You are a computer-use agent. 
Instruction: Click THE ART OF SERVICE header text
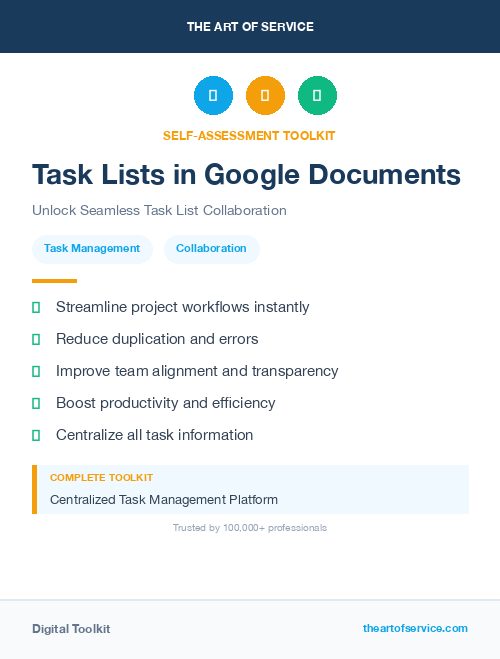click(250, 27)
